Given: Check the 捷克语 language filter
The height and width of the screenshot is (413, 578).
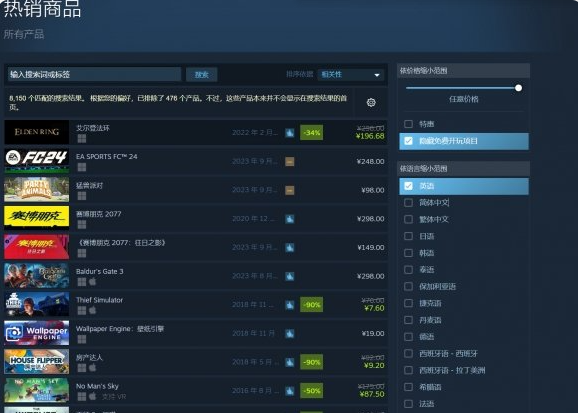Looking at the screenshot, I should click(408, 303).
